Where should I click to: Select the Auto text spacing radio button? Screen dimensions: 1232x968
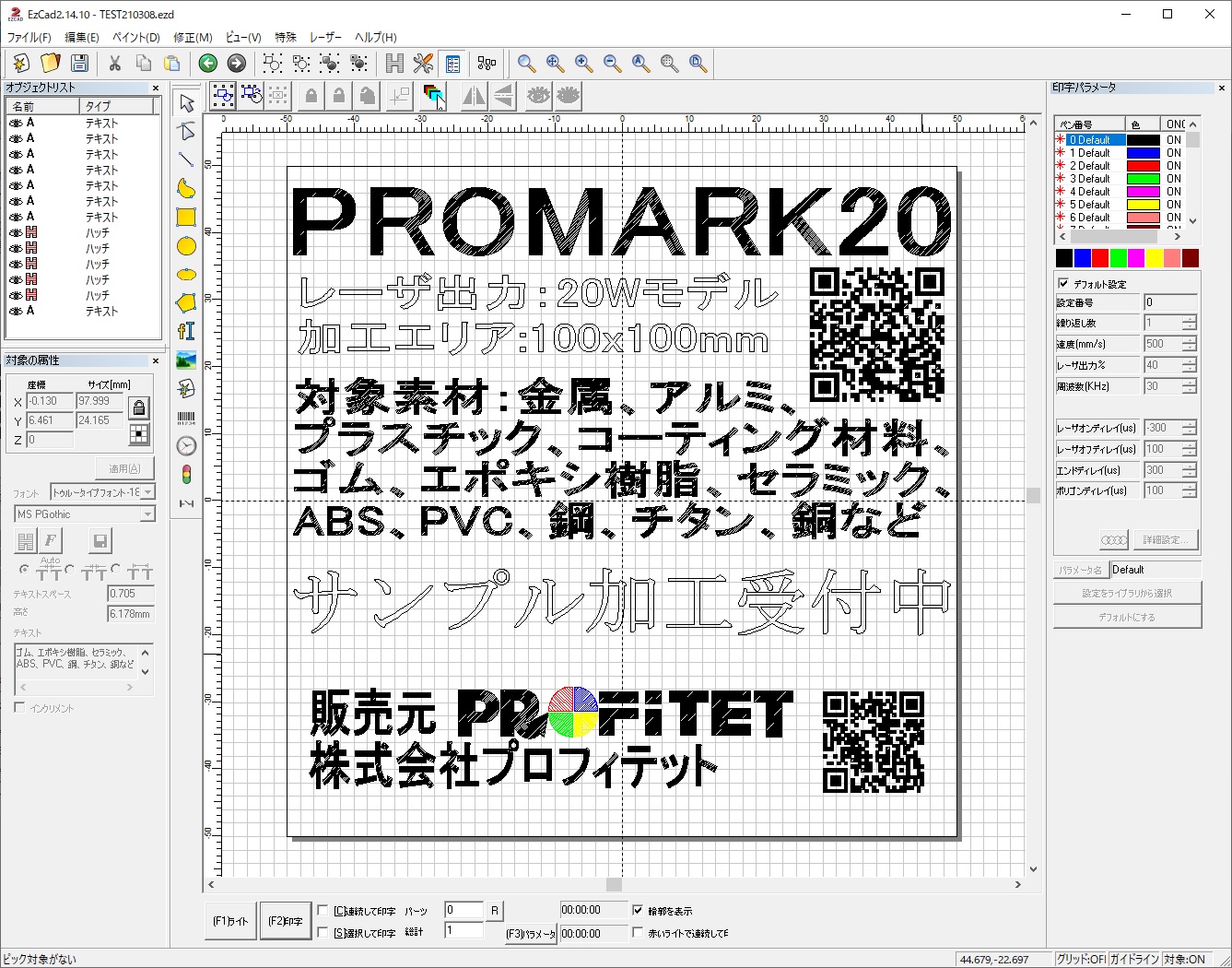[24, 570]
